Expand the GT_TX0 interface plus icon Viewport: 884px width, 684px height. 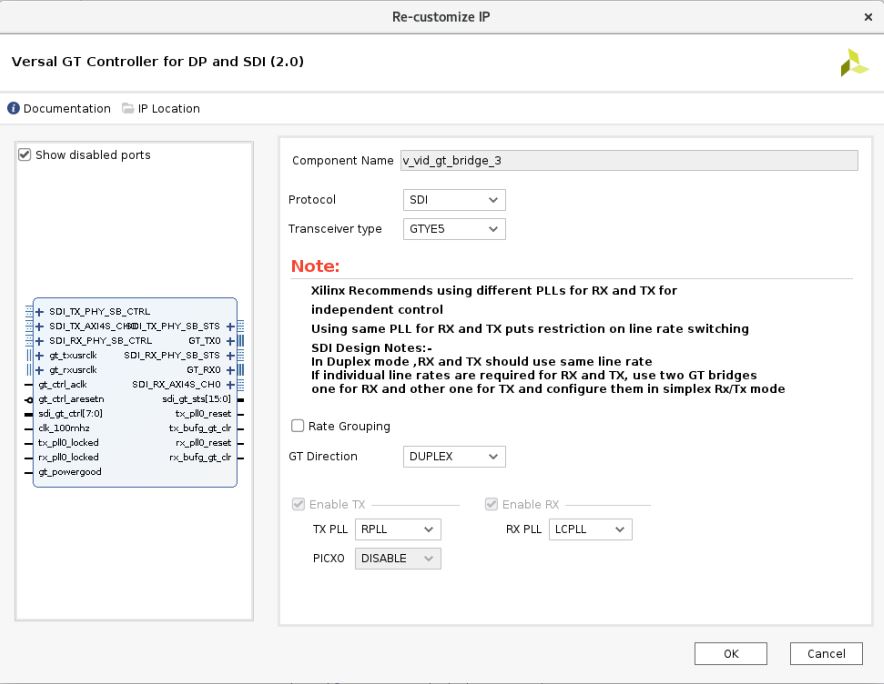(230, 340)
